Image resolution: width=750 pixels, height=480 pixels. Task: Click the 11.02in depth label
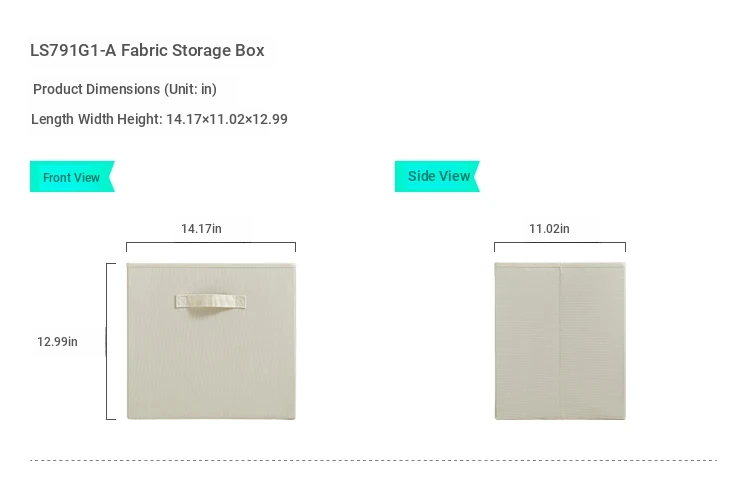click(549, 229)
